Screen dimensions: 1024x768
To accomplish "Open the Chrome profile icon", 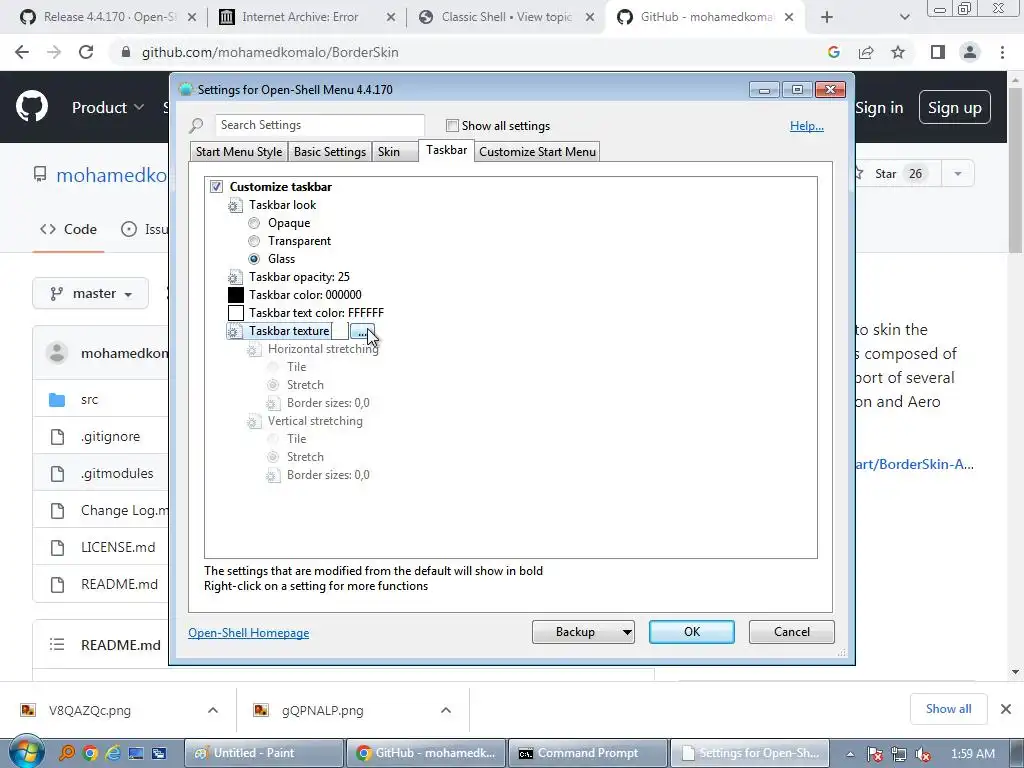I will coord(970,52).
